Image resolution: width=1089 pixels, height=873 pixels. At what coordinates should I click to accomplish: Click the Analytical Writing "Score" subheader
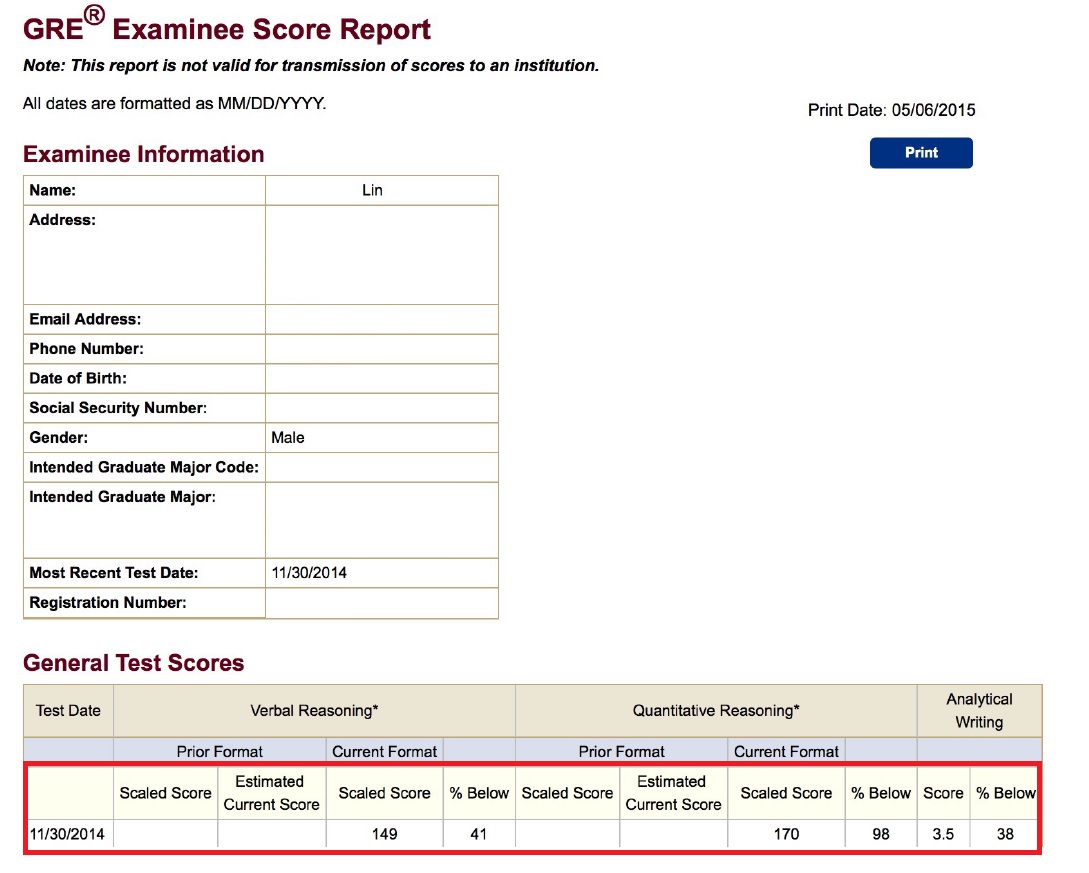[x=943, y=793]
